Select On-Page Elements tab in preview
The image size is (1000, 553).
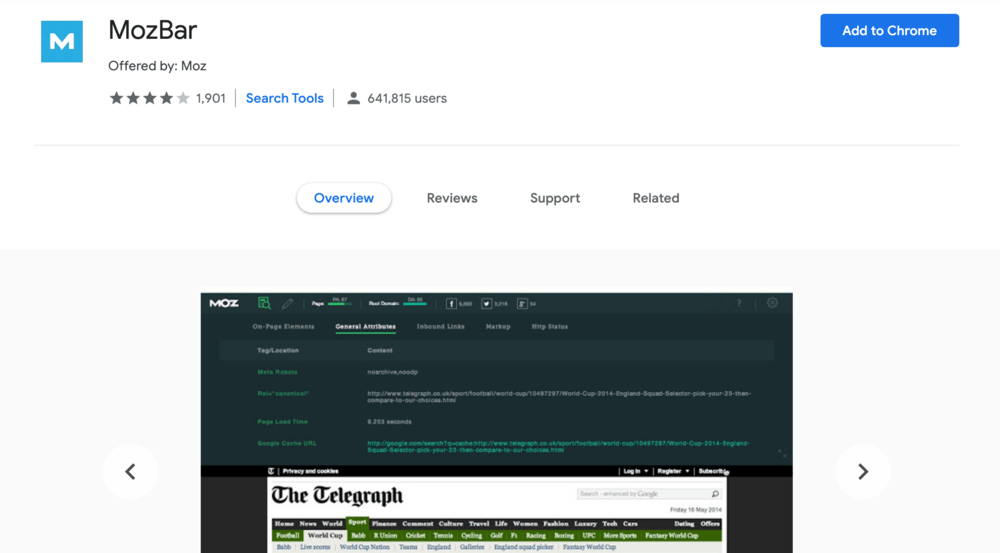pyautogui.click(x=283, y=327)
